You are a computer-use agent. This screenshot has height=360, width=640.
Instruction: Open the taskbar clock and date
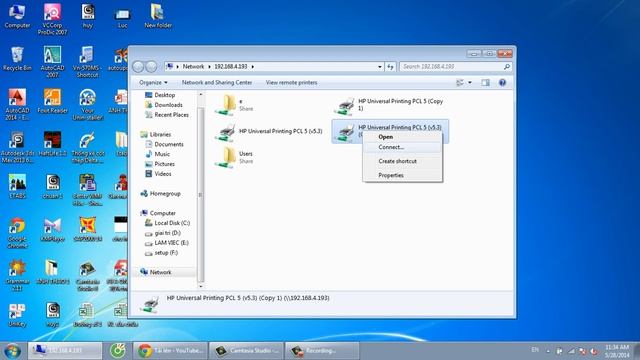pos(617,351)
